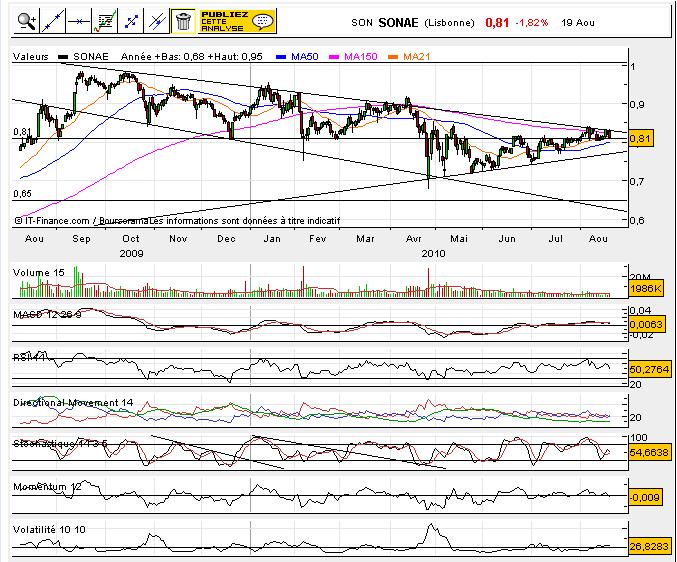Select the horizontal line drawing tool
The image size is (677, 562).
pos(79,21)
